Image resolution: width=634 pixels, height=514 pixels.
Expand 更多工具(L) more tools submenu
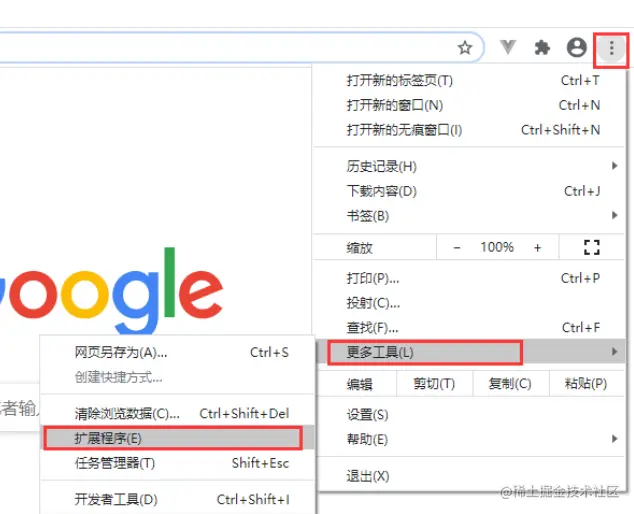[x=471, y=352]
